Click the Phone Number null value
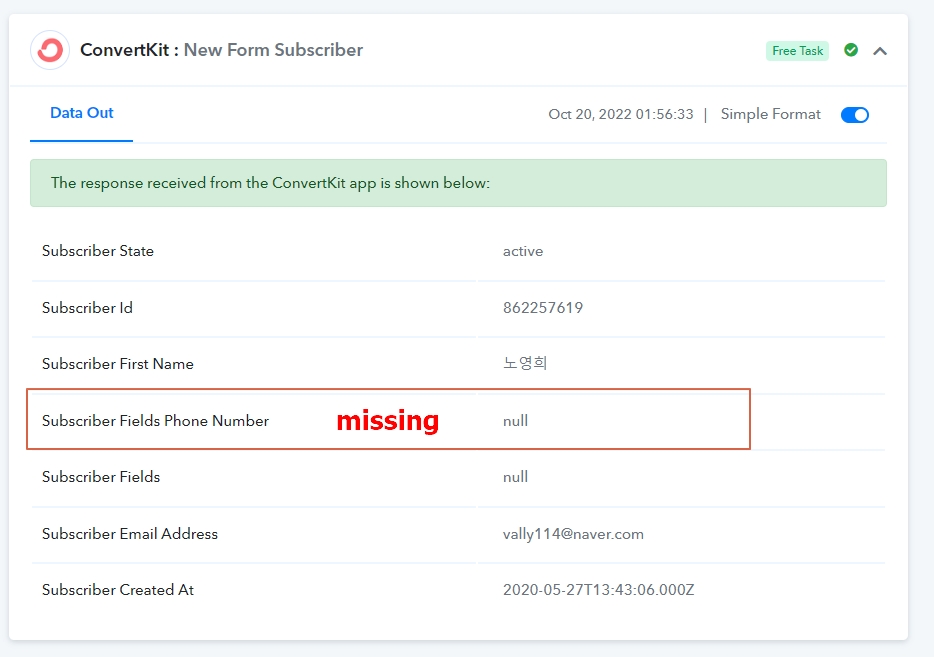The height and width of the screenshot is (657, 934). pos(515,421)
